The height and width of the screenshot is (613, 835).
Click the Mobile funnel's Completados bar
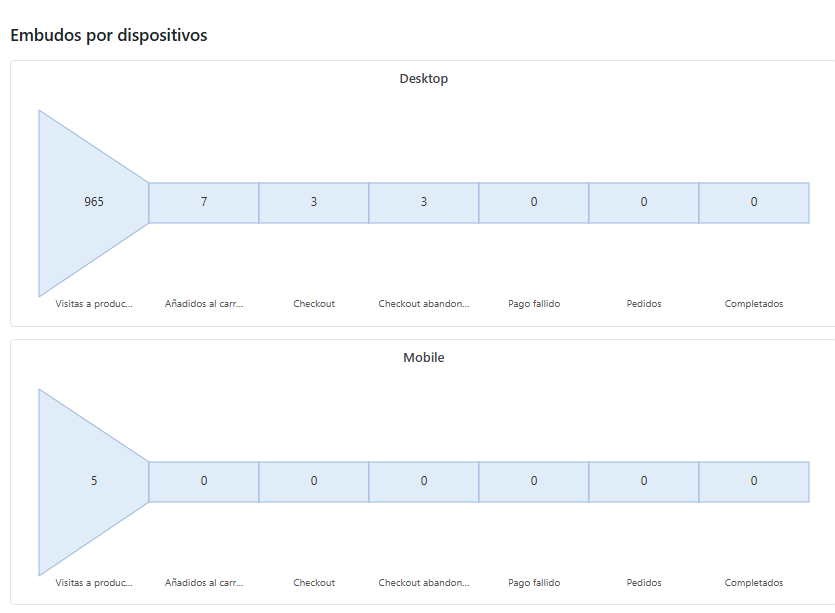pos(754,481)
